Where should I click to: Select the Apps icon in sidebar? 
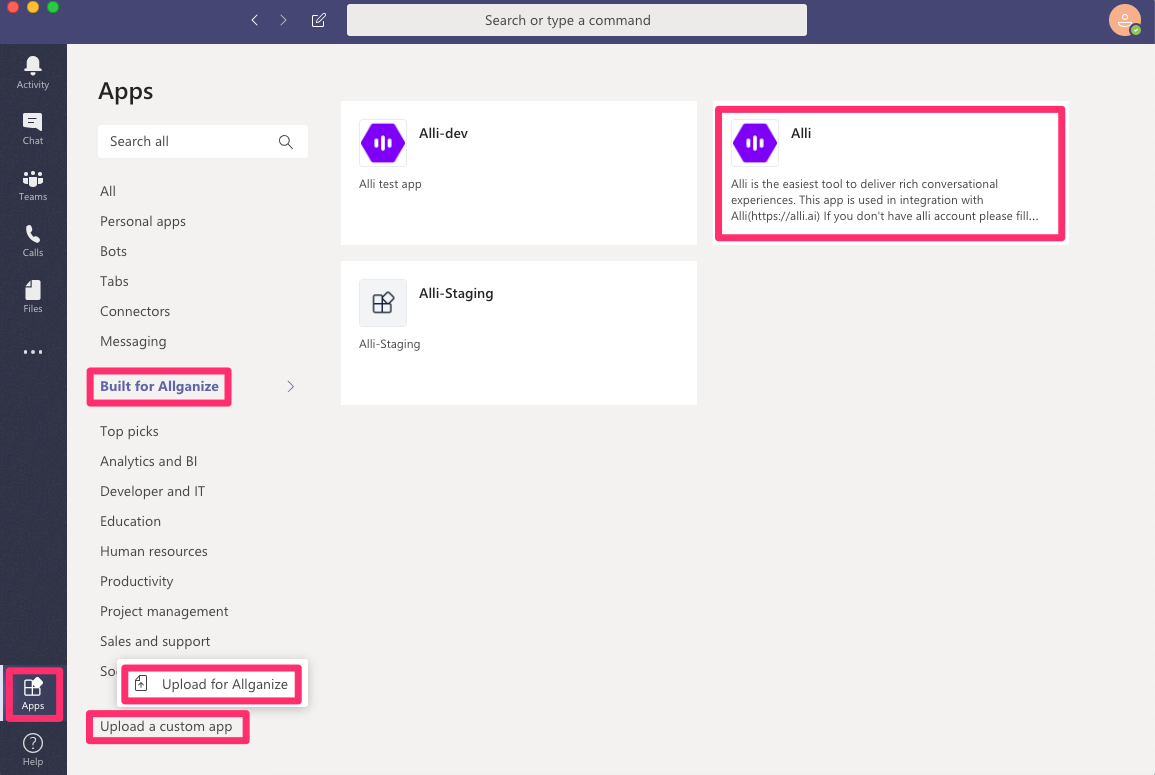32,694
